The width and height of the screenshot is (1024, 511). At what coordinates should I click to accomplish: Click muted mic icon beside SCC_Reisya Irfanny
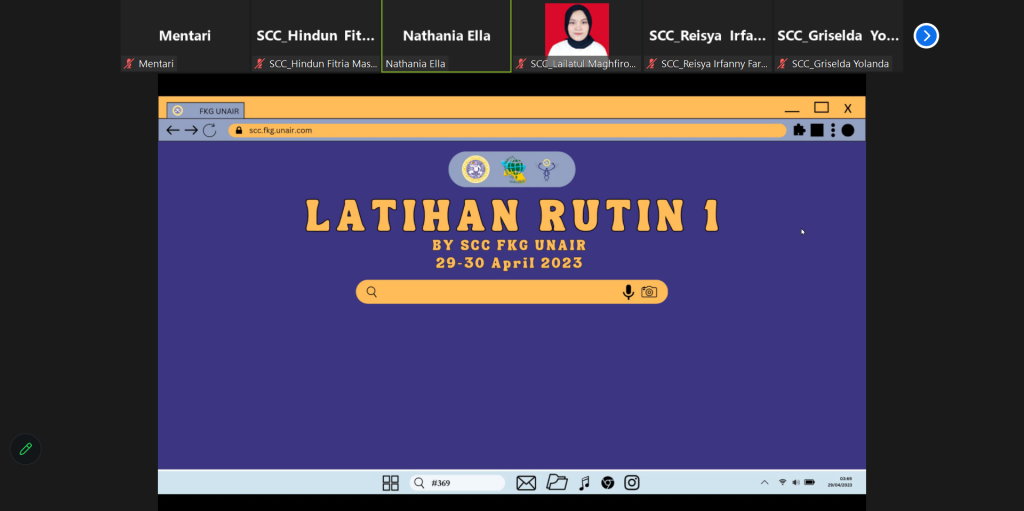coord(652,64)
